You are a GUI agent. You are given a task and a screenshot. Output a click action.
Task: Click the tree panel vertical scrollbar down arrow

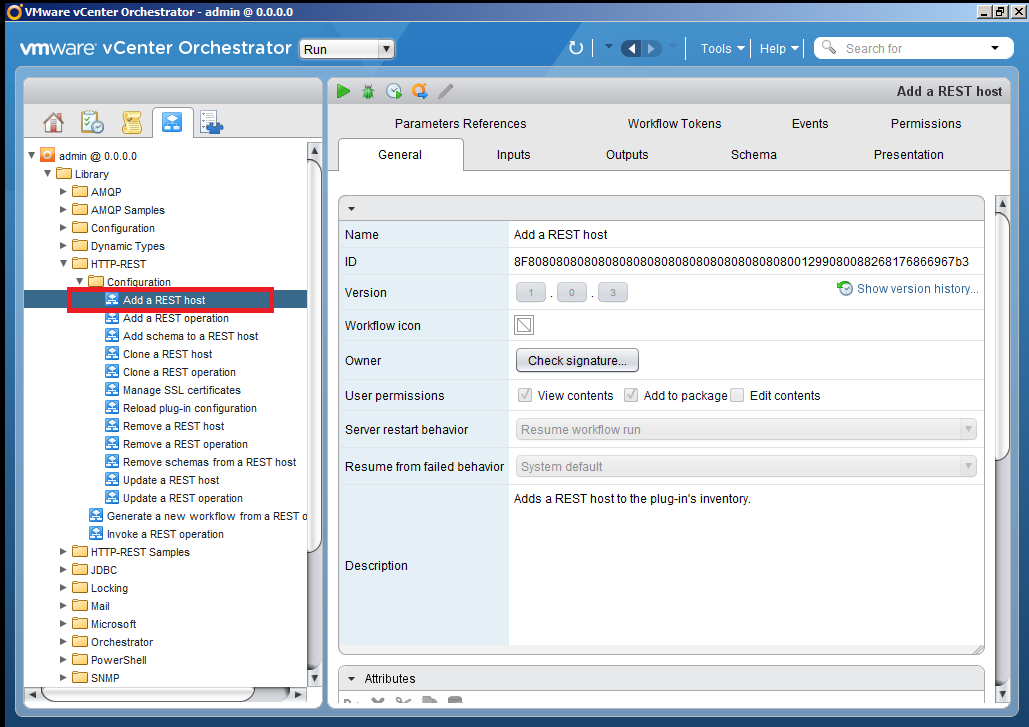point(314,678)
